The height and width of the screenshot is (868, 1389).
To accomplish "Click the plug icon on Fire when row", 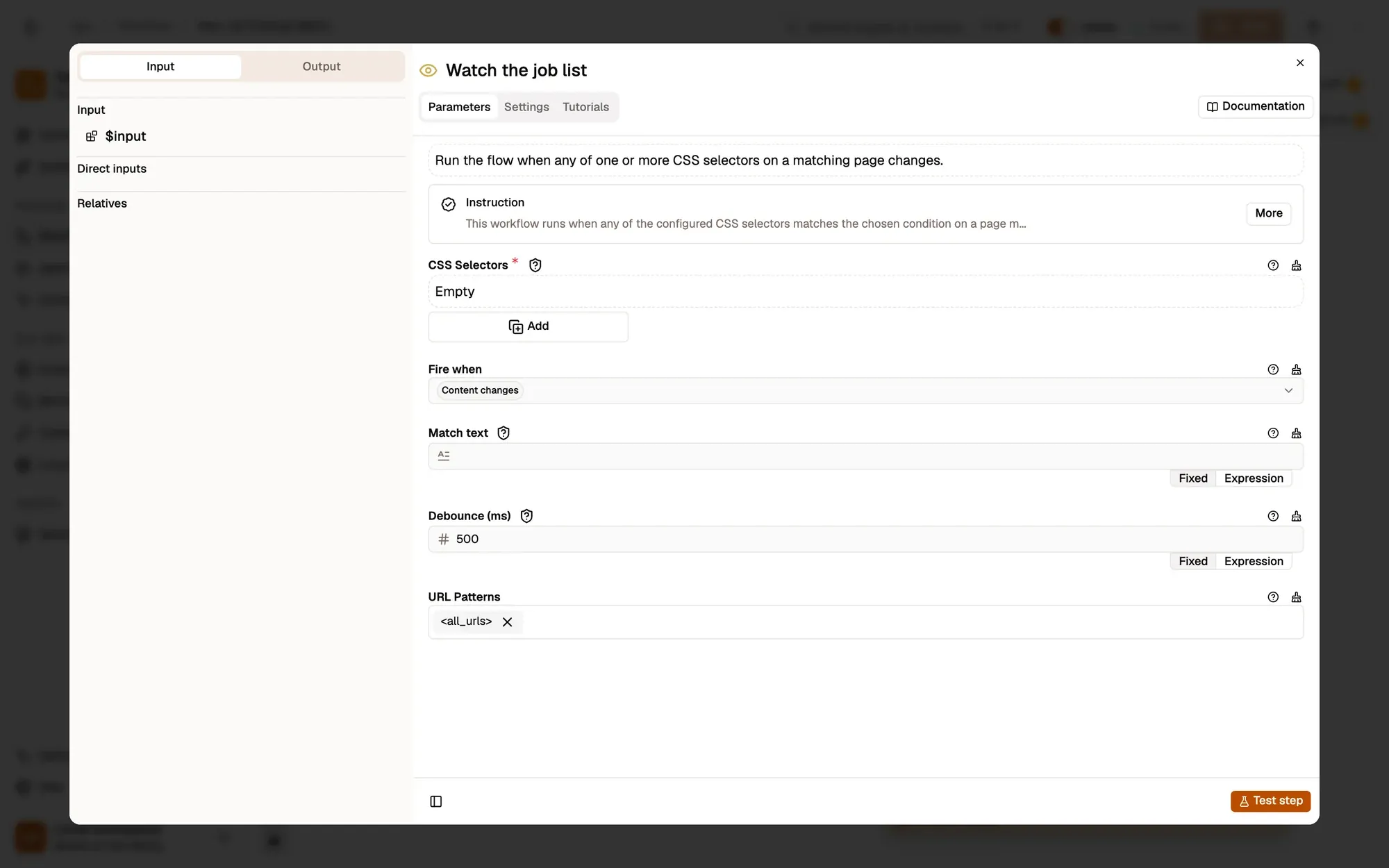I will coord(1296,369).
